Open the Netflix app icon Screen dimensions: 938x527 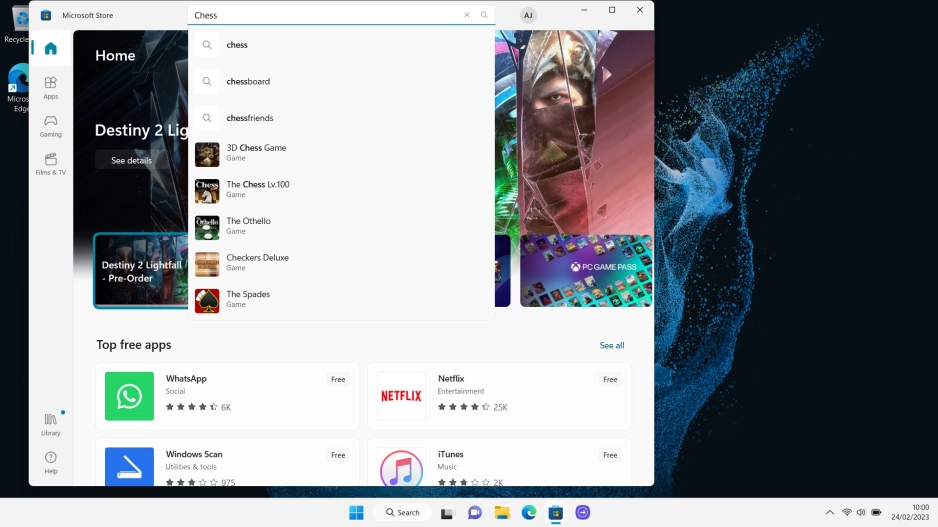[x=401, y=396]
